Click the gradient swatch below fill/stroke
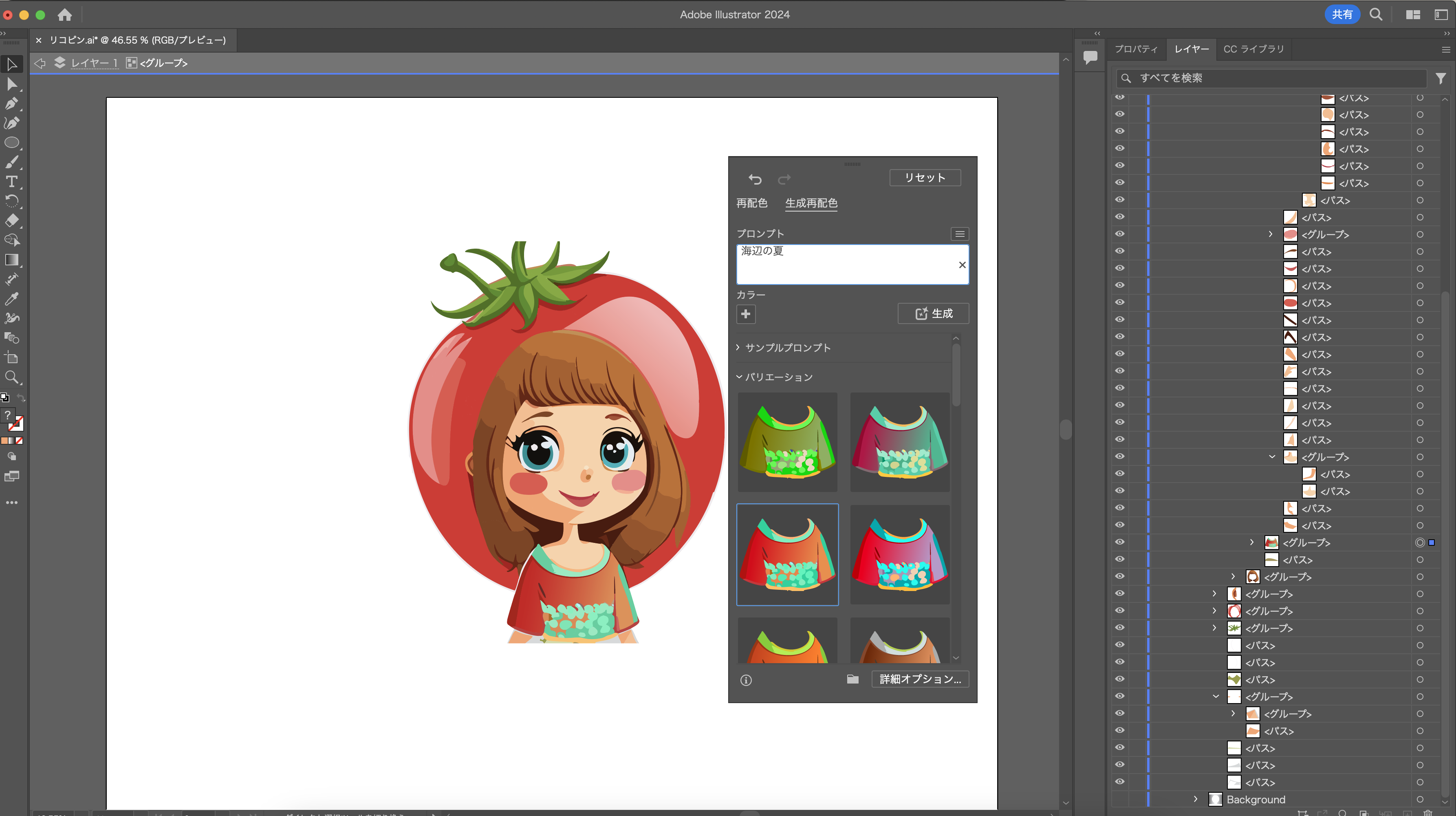 tap(11, 441)
